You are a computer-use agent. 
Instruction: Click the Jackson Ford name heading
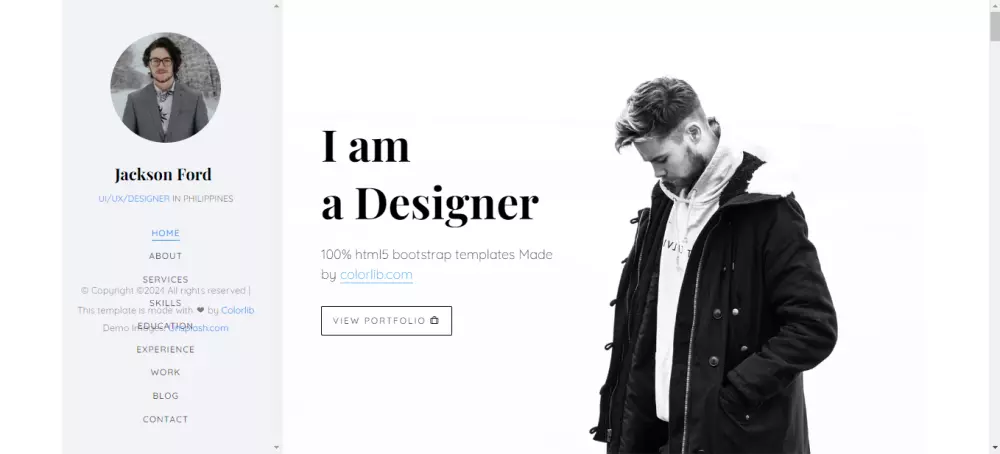click(163, 174)
